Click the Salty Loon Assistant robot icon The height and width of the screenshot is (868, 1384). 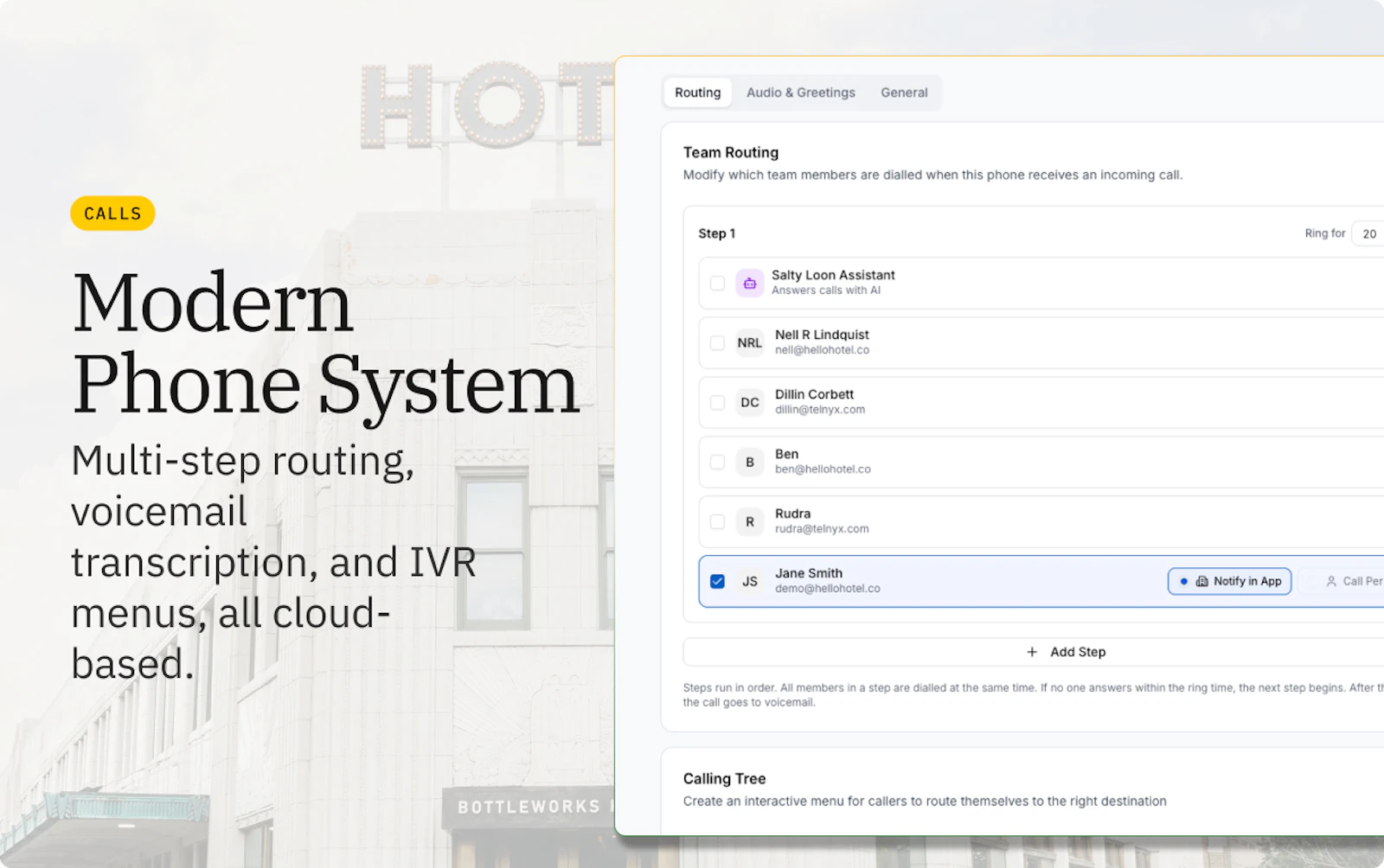[x=750, y=283]
